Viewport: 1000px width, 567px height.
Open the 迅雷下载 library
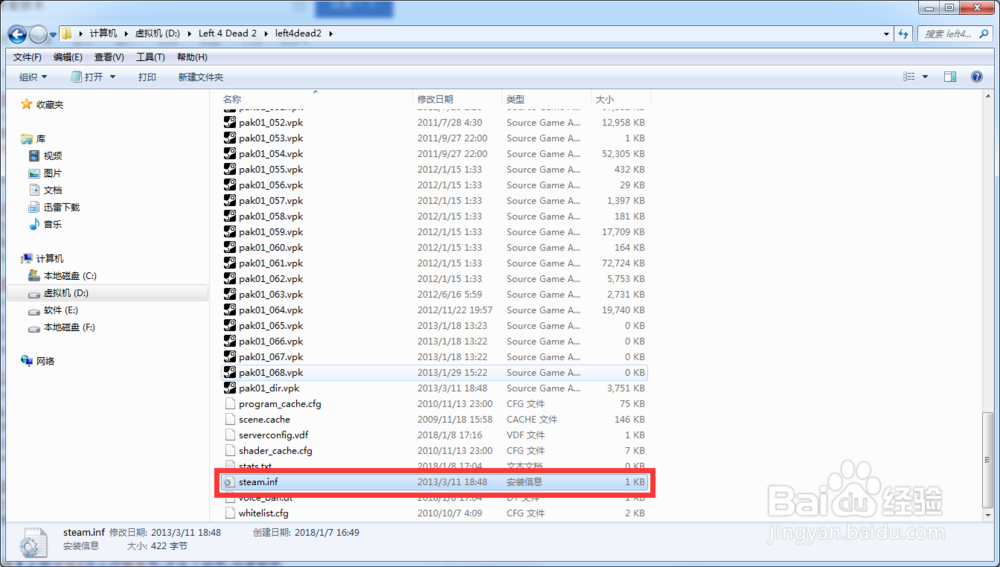point(54,207)
